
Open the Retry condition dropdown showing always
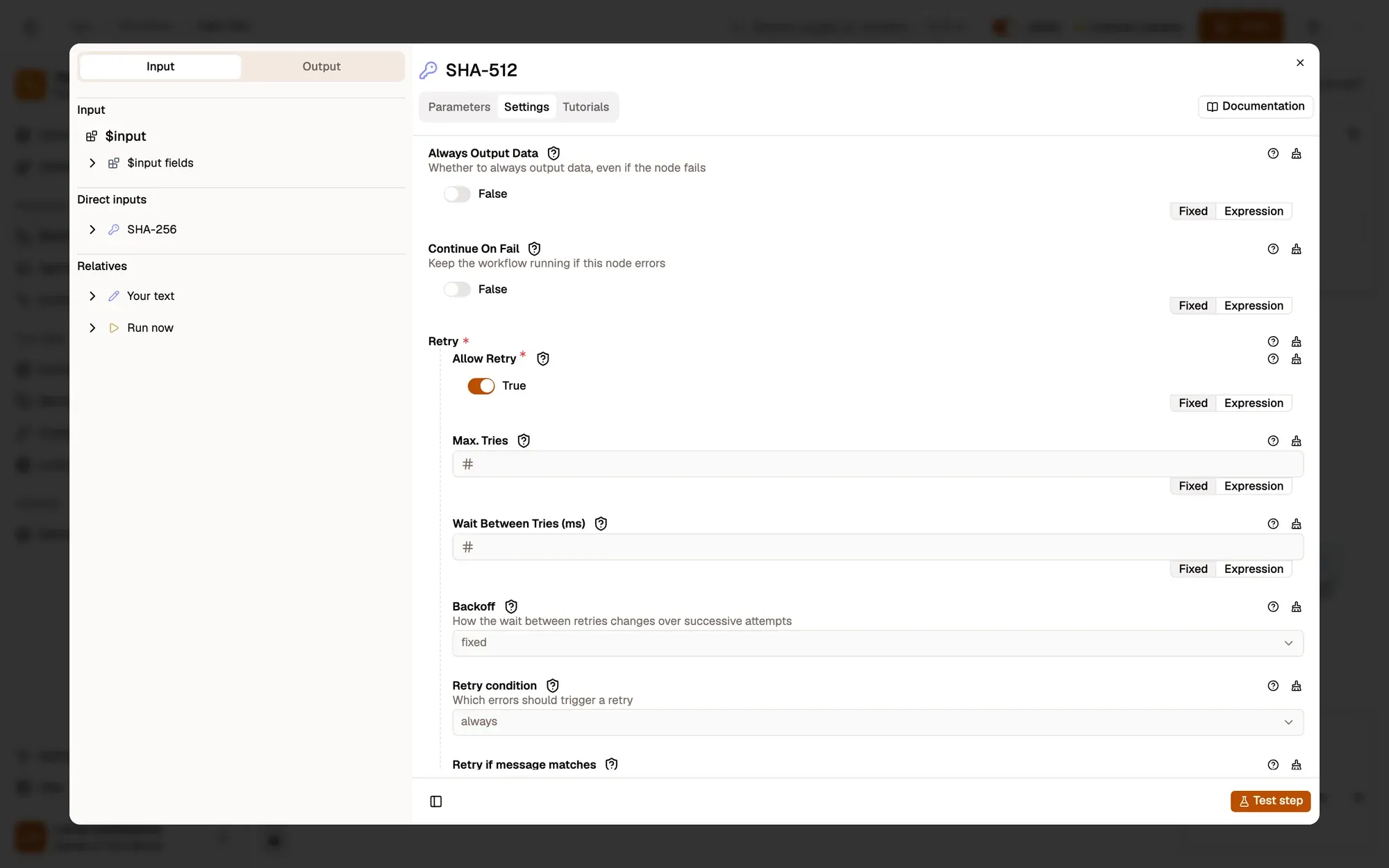coord(878,722)
